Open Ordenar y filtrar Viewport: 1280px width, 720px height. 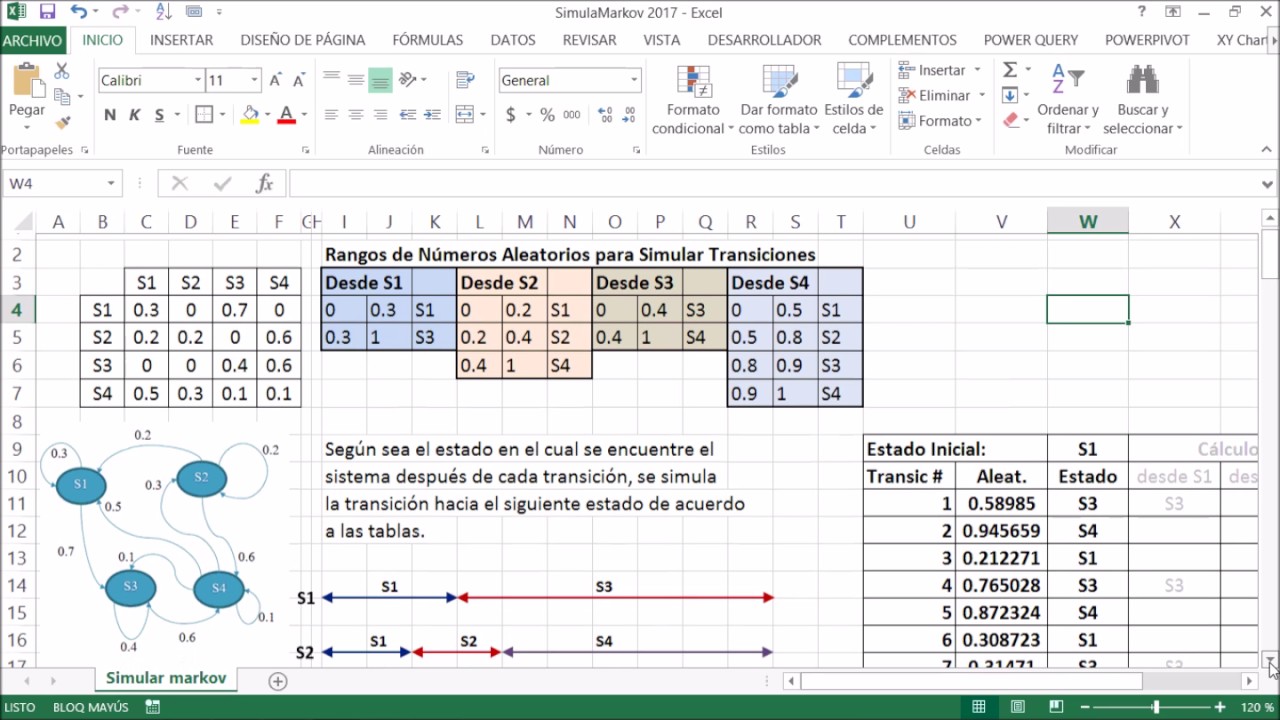(x=1068, y=100)
